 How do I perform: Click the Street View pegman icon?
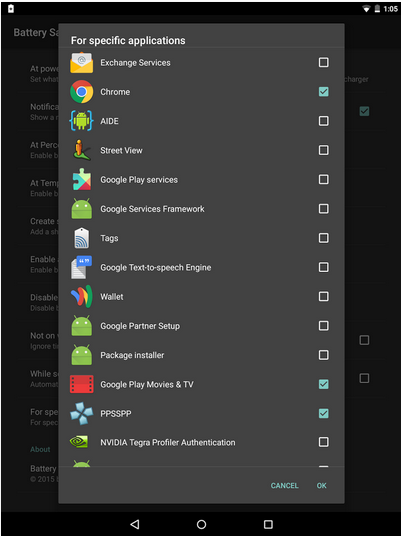pos(81,150)
